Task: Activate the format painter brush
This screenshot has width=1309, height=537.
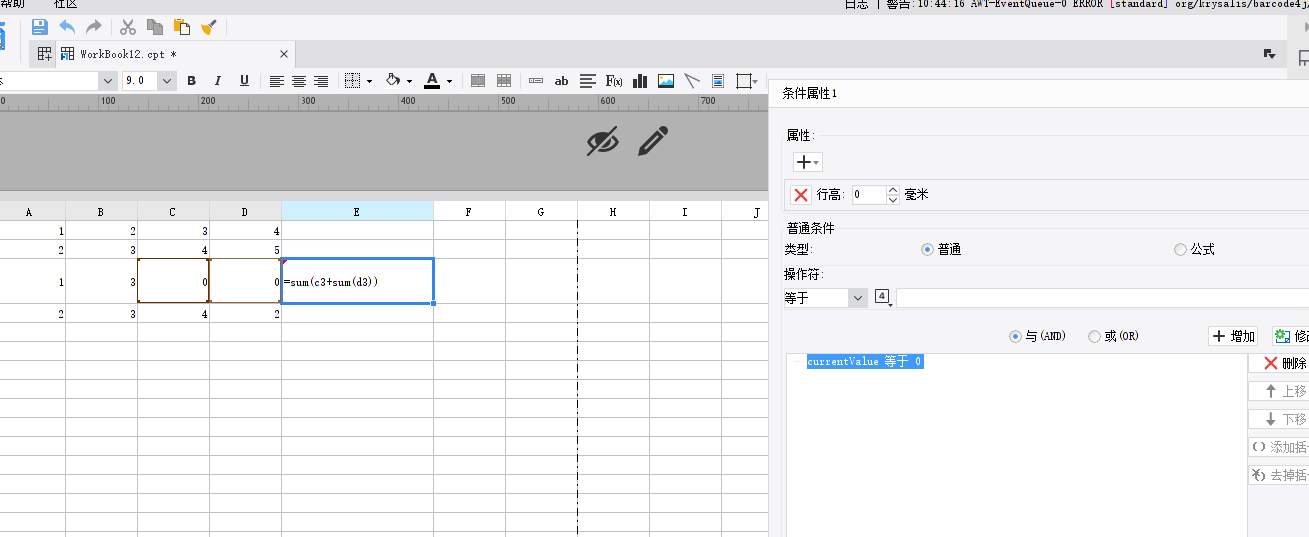Action: click(x=209, y=27)
